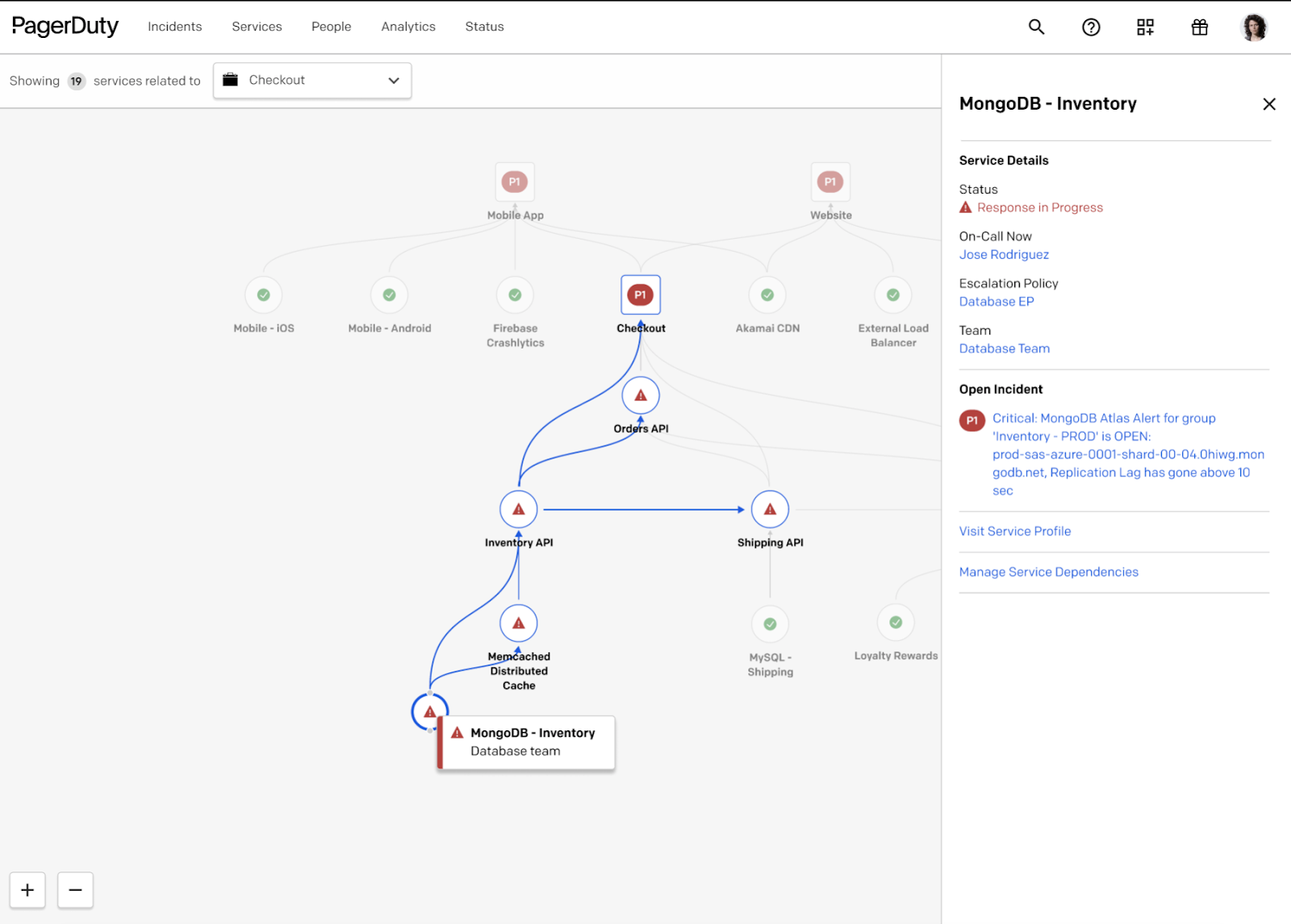
Task: Click P1 badge in Open Incident
Action: coord(972,420)
